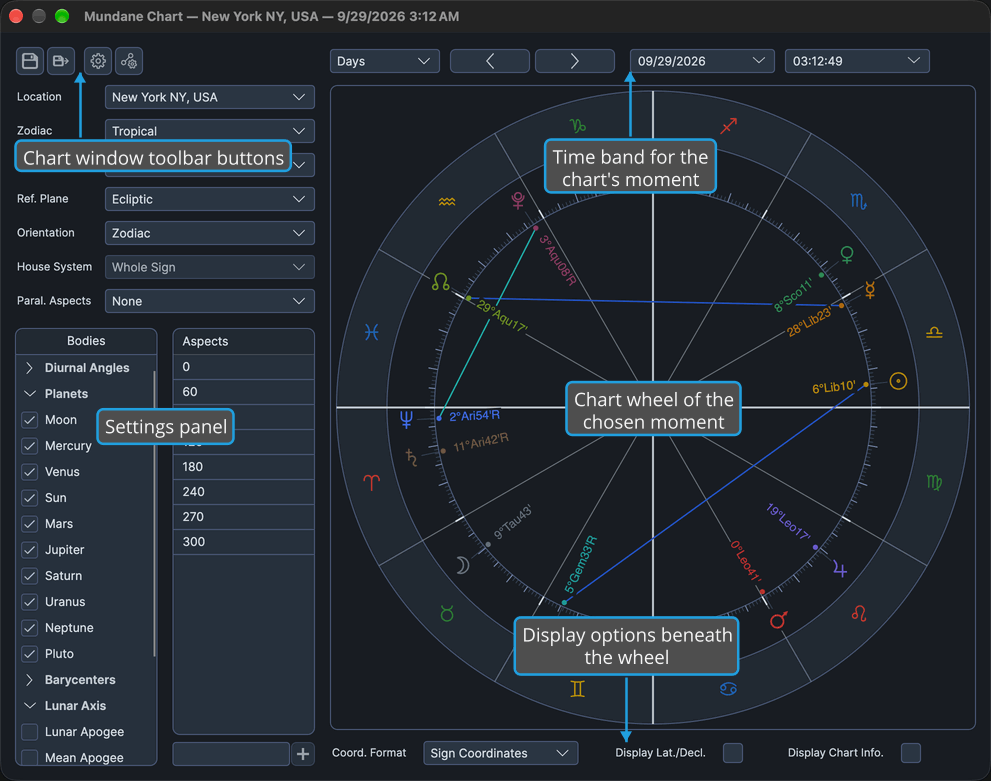
Task: Open the Paral. Aspects dropdown set to None
Action: 210,301
